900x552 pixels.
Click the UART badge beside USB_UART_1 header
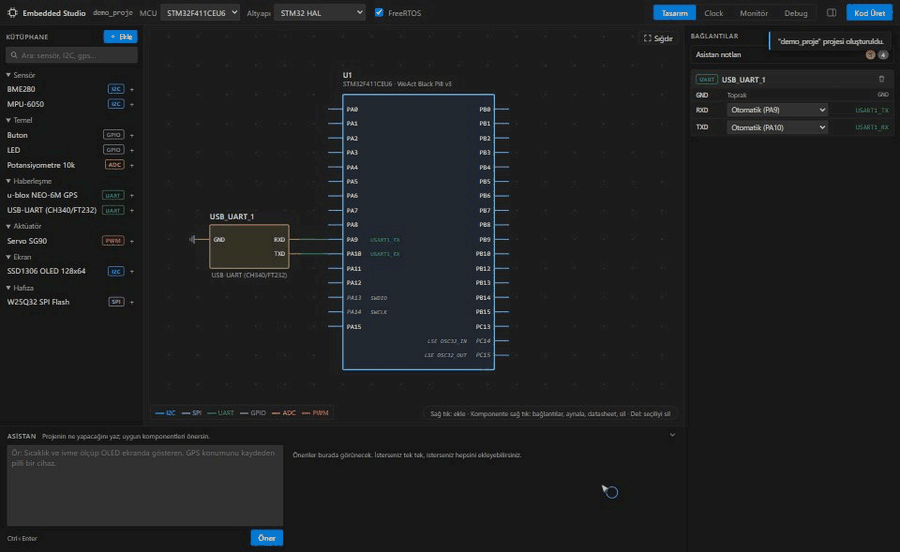[x=707, y=79]
